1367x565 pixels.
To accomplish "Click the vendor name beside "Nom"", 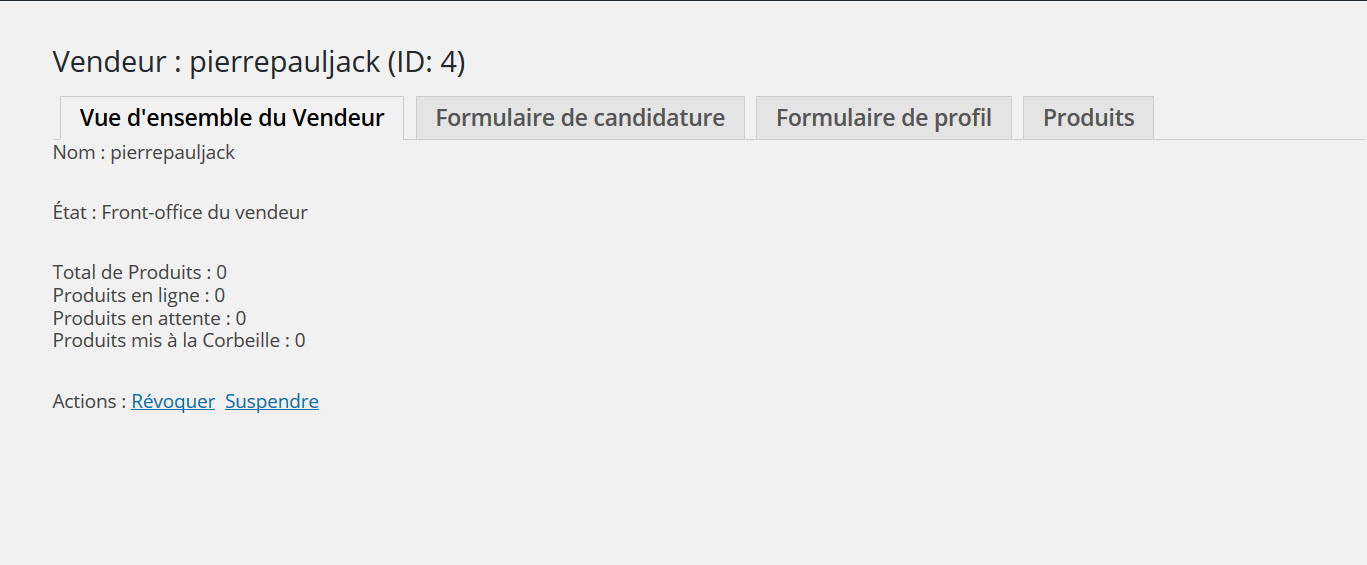I will 173,153.
